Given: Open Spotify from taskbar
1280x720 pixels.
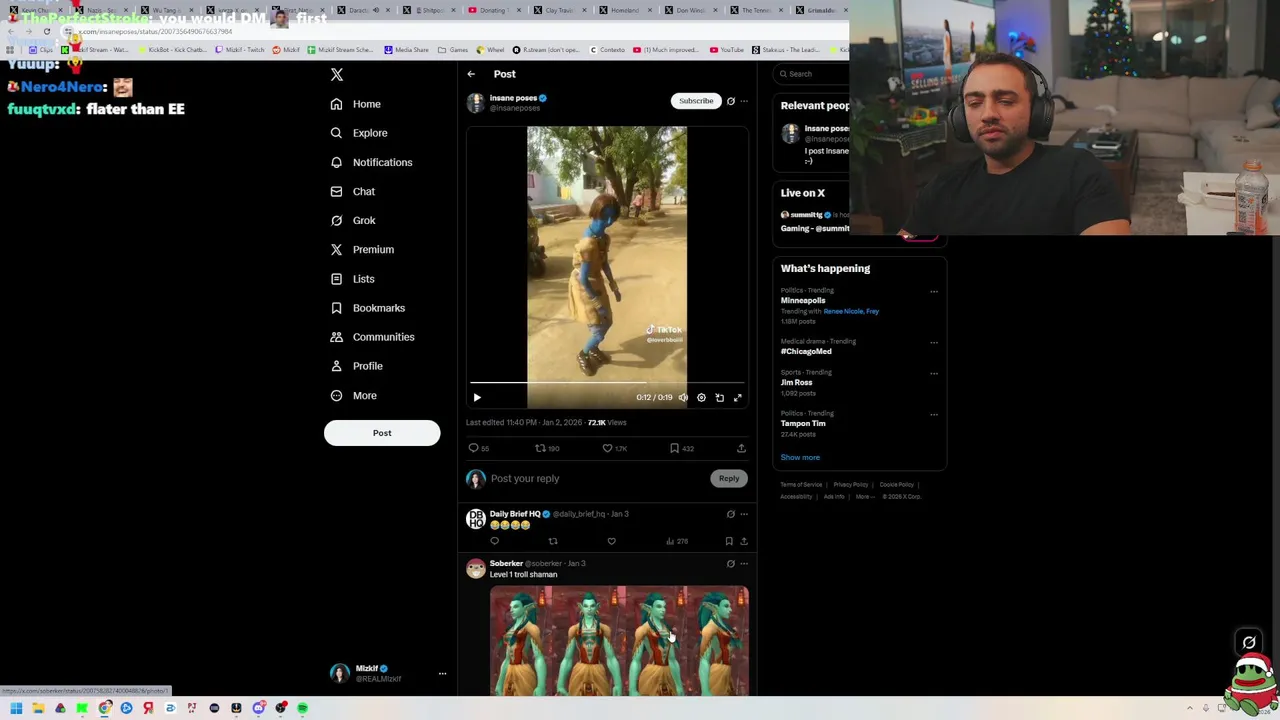Looking at the screenshot, I should pyautogui.click(x=302, y=709).
